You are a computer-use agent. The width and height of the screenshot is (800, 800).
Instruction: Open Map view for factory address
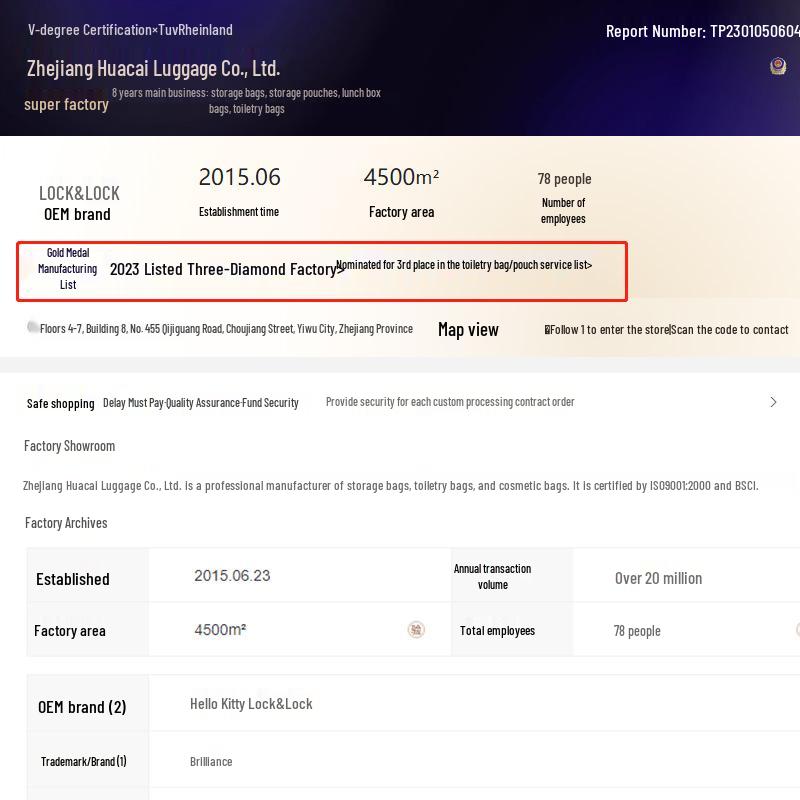[x=468, y=329]
